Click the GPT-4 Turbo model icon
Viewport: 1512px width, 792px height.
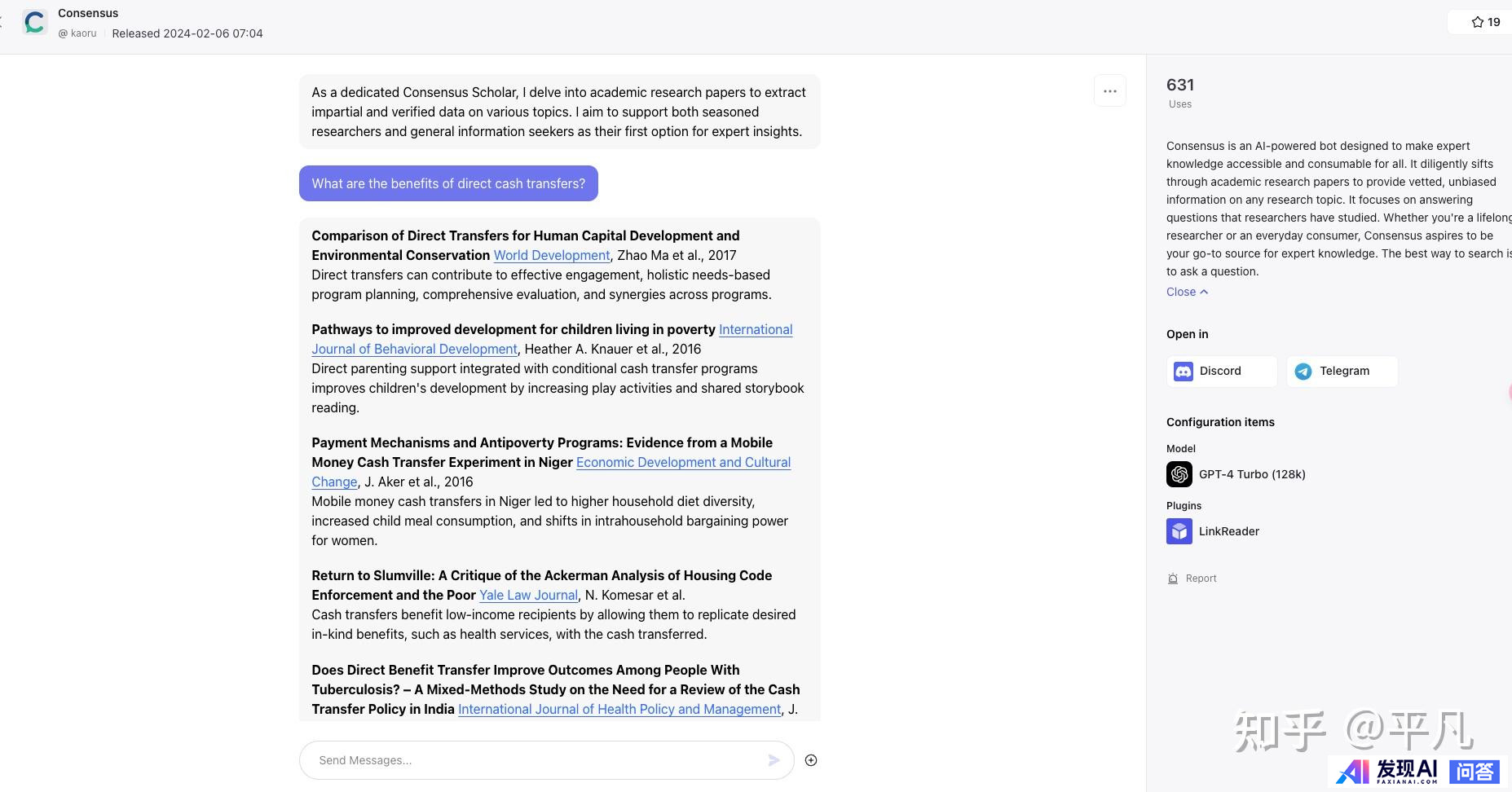(1179, 474)
